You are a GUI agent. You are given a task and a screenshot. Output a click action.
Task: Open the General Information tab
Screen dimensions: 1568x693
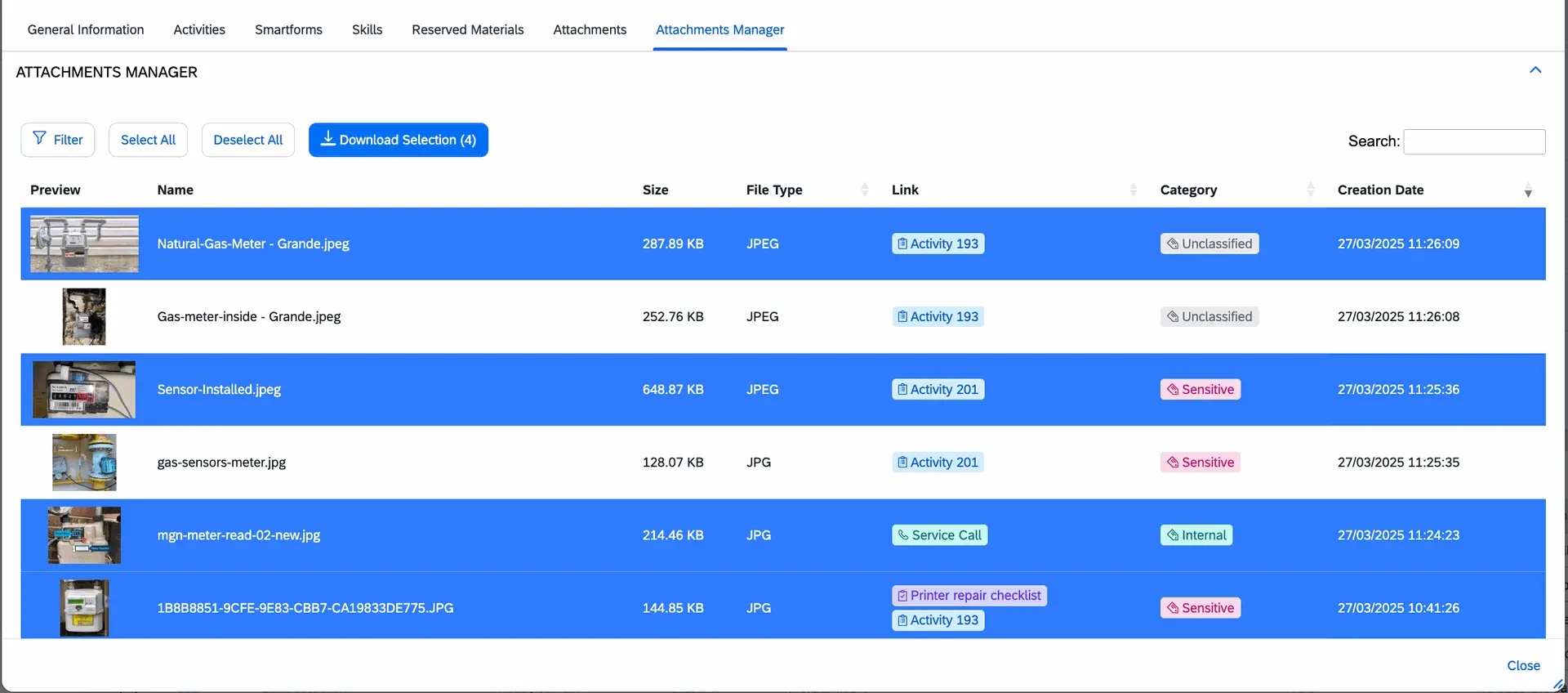pos(86,29)
